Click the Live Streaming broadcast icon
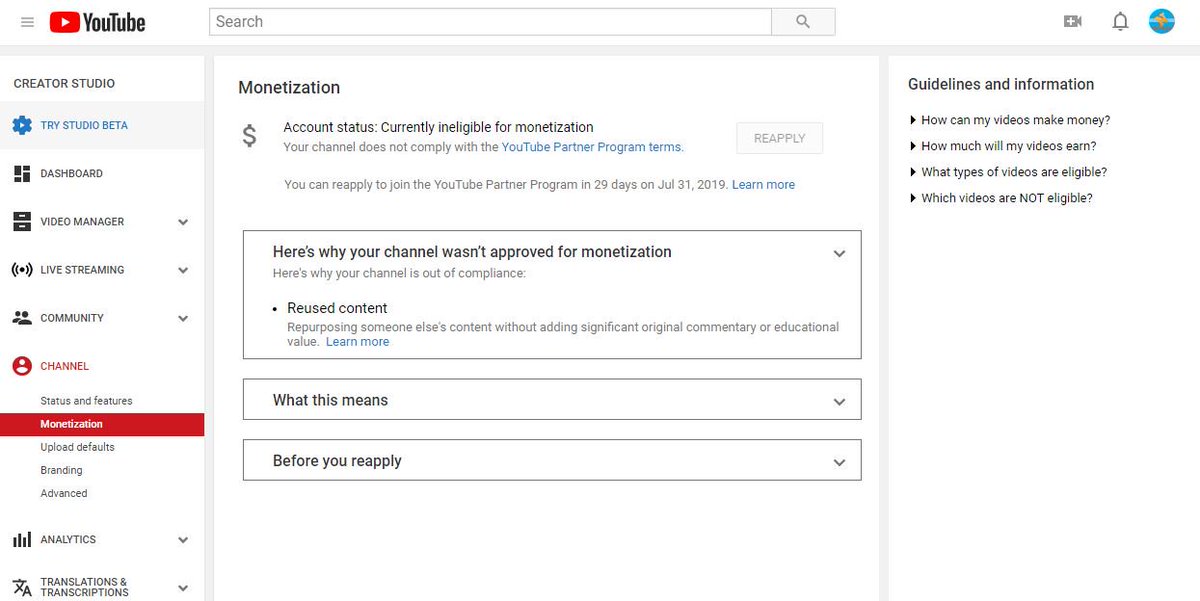This screenshot has width=1200, height=601. 22,270
